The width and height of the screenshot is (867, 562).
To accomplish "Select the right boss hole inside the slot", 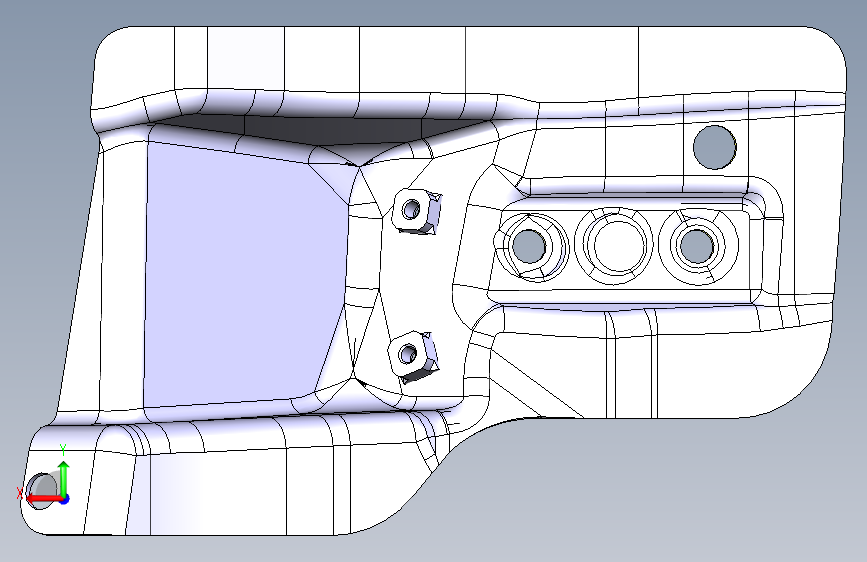I will tap(696, 246).
